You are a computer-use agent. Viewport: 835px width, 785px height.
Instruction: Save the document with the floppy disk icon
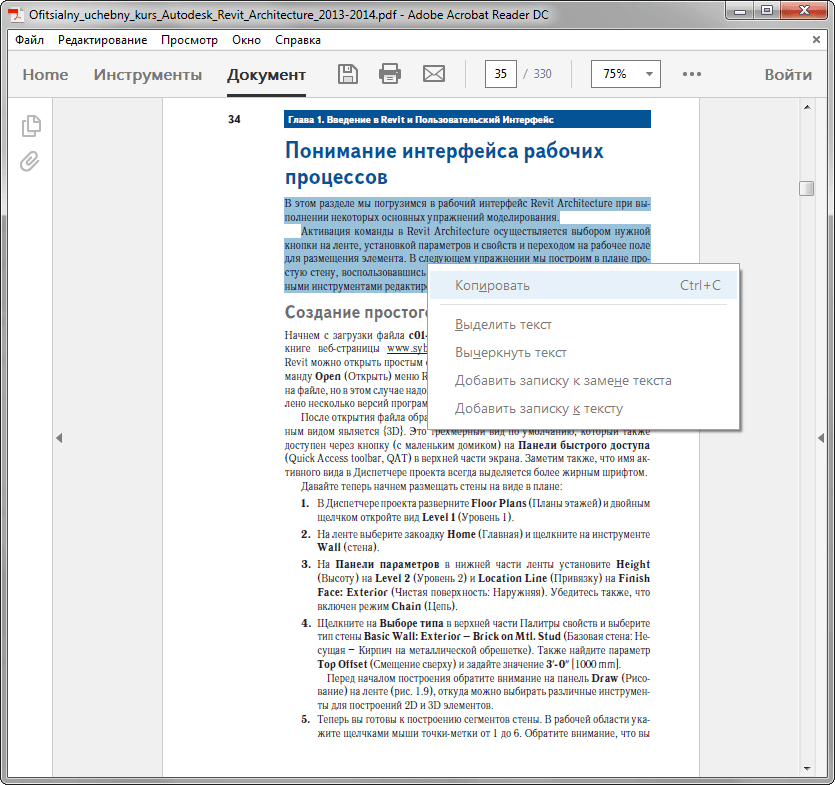coord(348,73)
